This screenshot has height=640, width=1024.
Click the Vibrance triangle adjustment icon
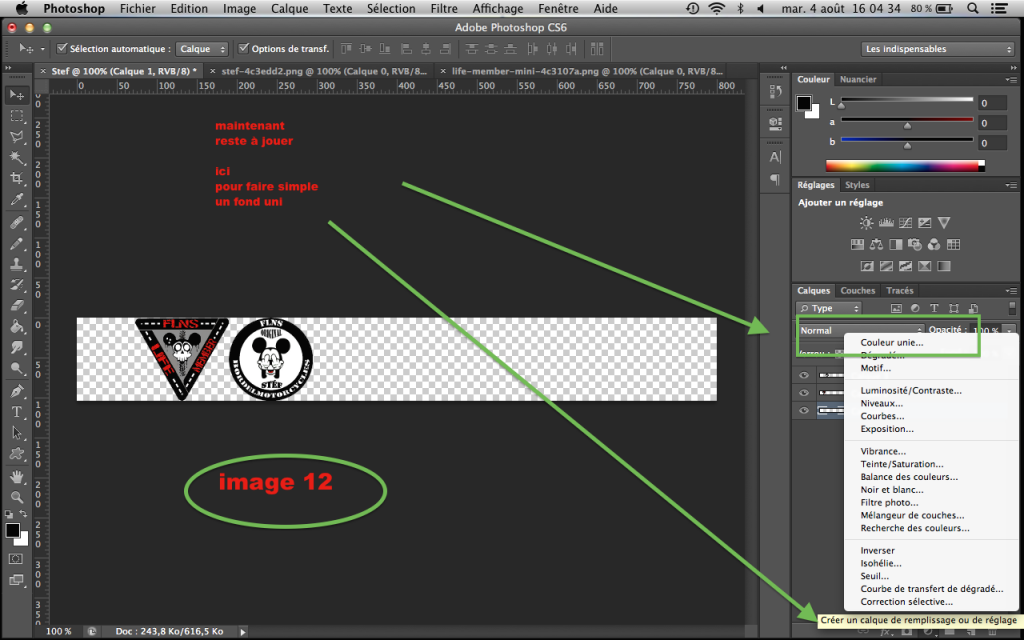point(944,223)
